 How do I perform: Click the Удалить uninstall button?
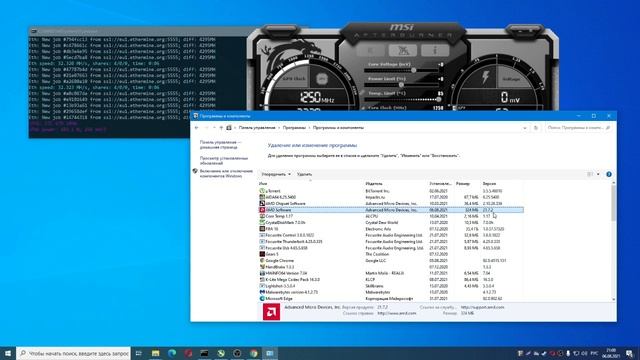tap(304, 174)
